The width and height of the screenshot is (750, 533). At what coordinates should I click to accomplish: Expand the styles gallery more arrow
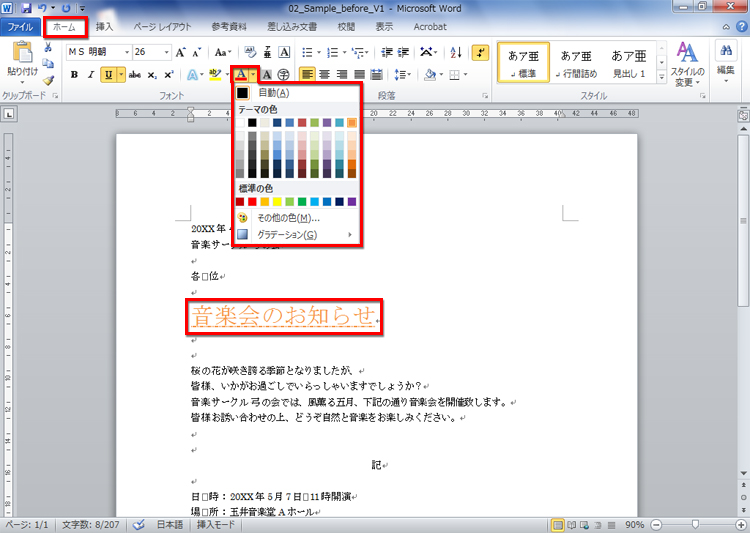(662, 77)
